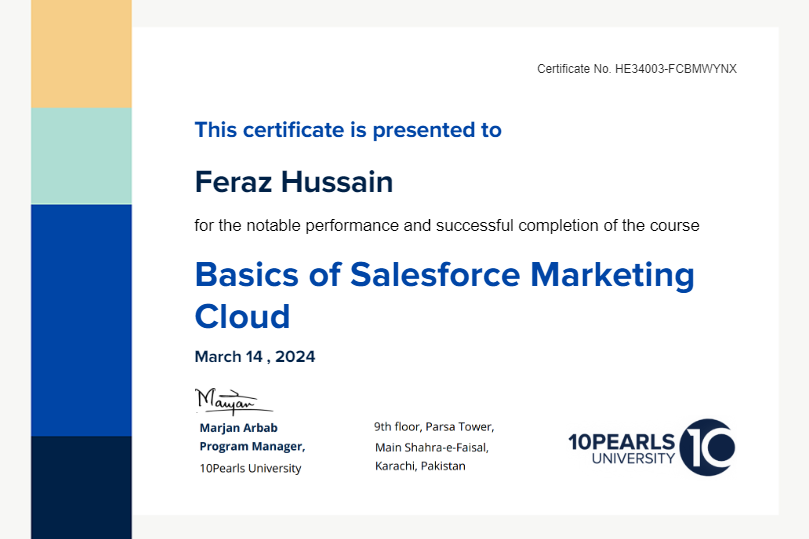This screenshot has width=809, height=539.
Task: Click the 10Pearls circular "10" logo icon
Action: click(708, 447)
